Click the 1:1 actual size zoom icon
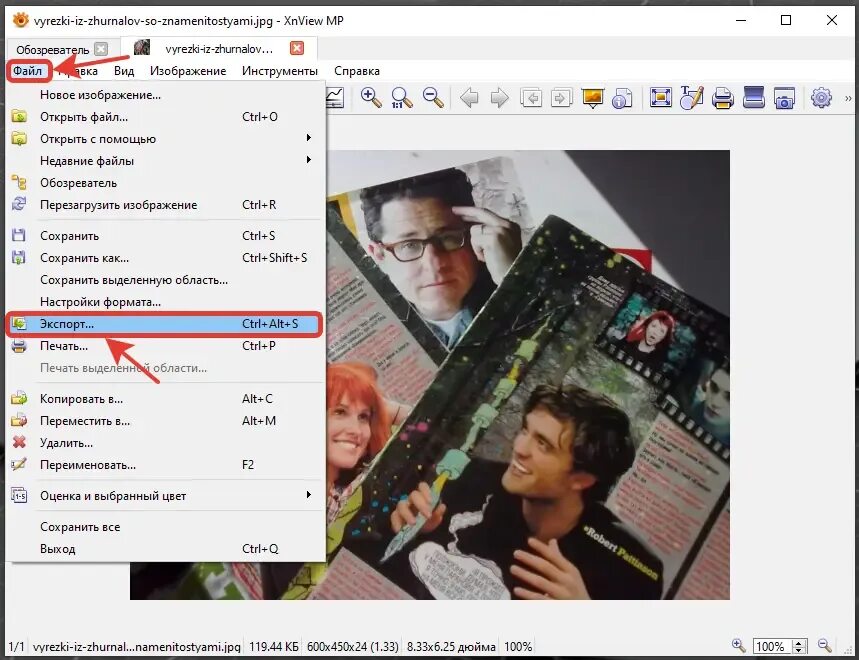Image resolution: width=859 pixels, height=660 pixels. pos(402,98)
